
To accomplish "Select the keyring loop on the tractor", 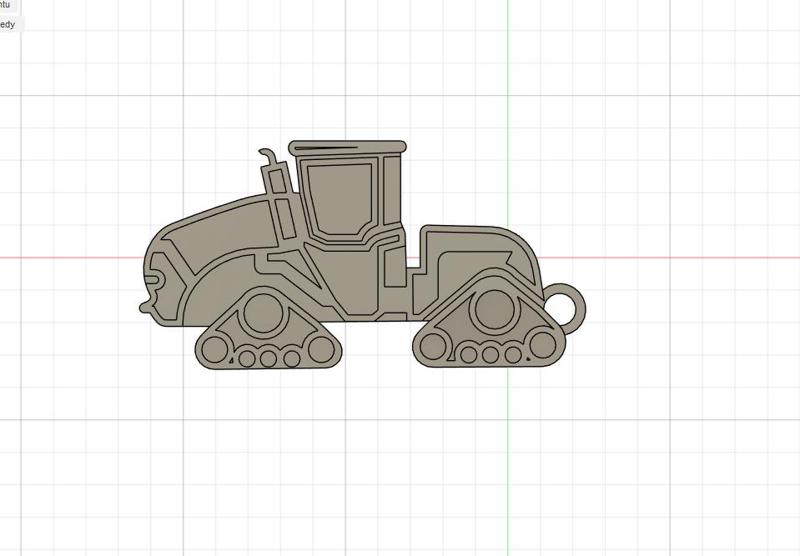I will coord(563,310).
